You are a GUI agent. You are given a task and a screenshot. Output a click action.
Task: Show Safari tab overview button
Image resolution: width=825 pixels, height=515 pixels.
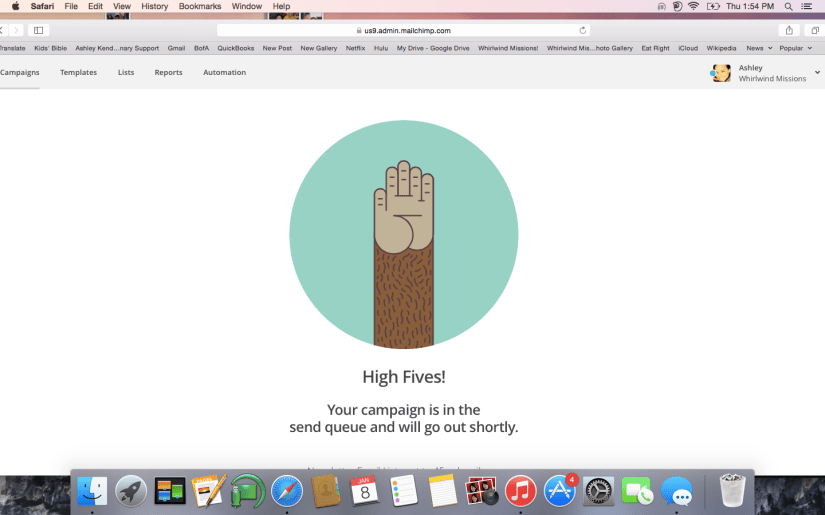[x=814, y=31]
